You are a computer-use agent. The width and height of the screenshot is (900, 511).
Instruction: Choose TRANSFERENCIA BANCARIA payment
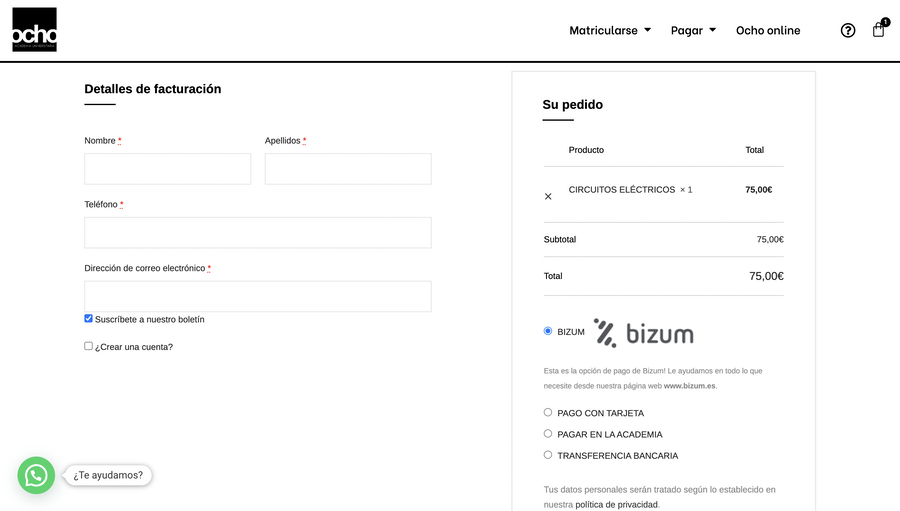[548, 455]
